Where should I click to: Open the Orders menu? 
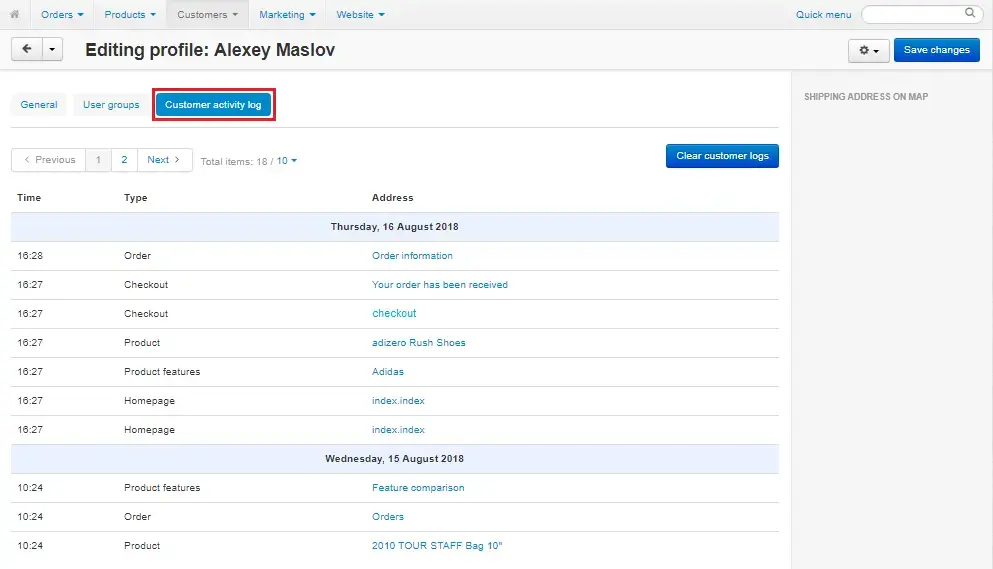click(x=61, y=15)
